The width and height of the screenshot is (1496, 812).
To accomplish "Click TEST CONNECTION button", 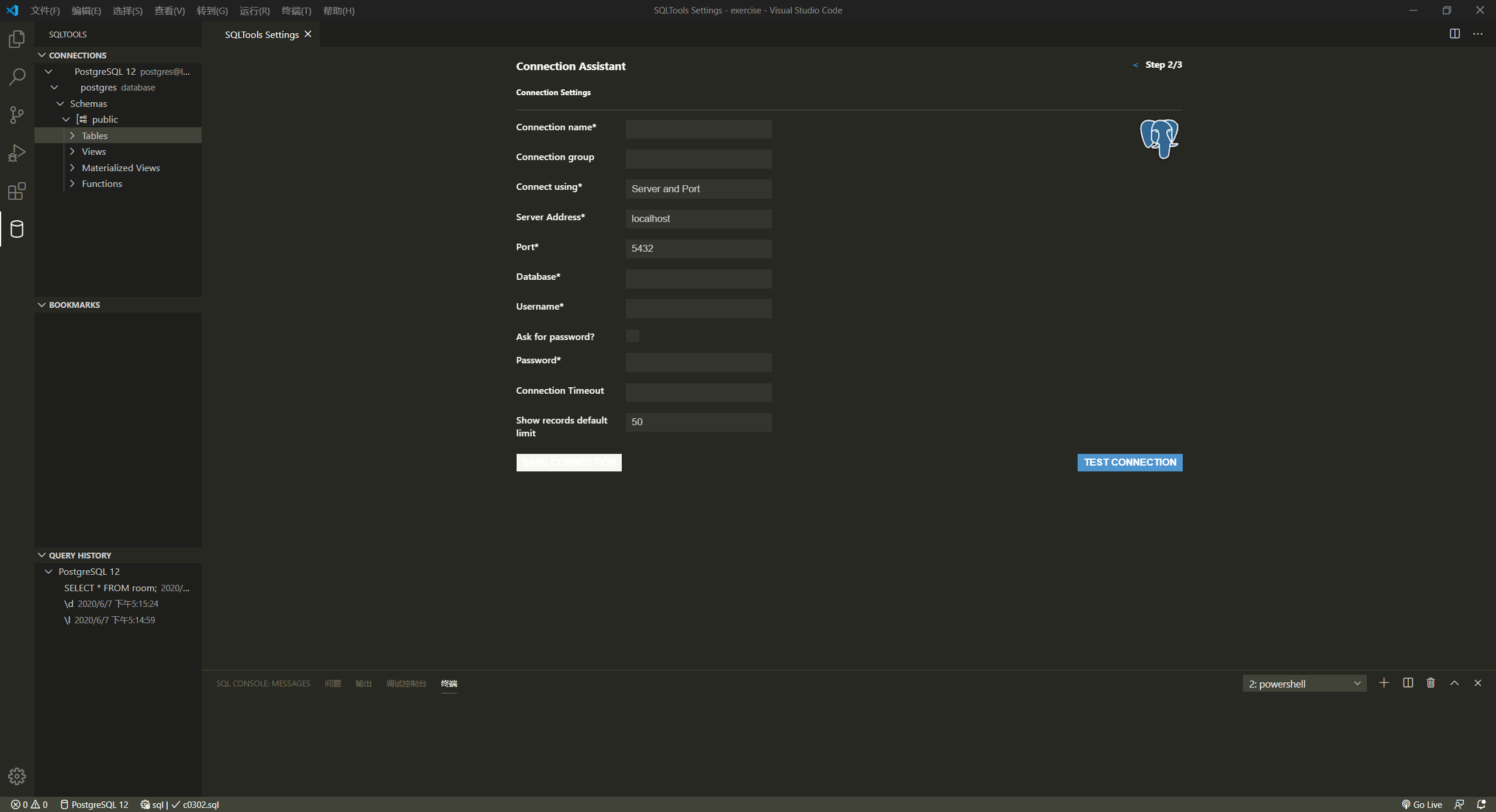I will click(x=1129, y=462).
